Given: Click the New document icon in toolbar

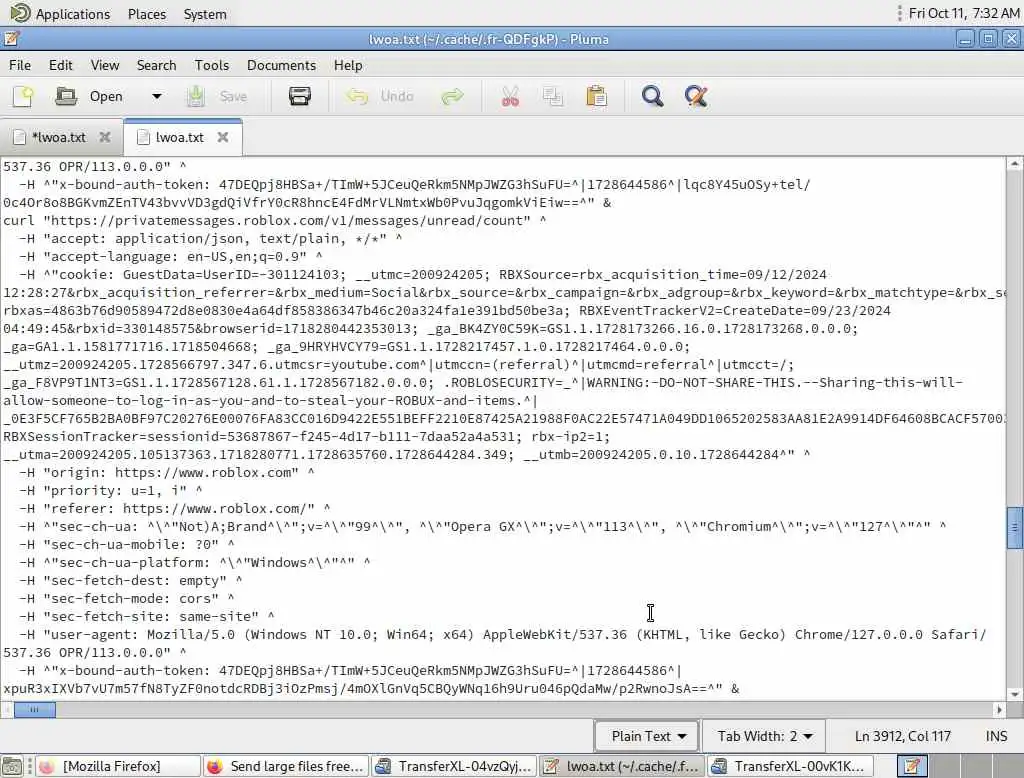Looking at the screenshot, I should click(24, 97).
